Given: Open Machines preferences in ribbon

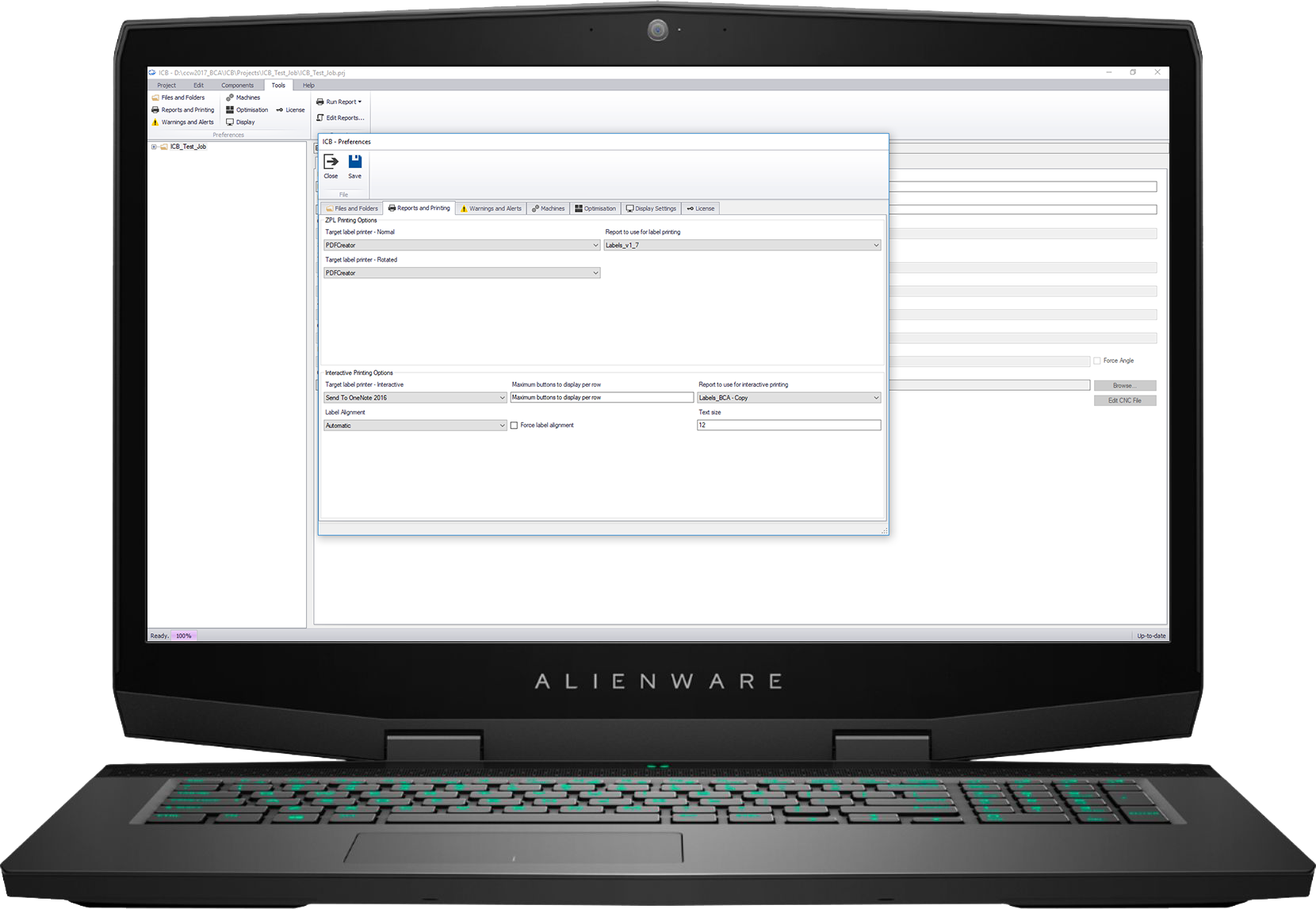Looking at the screenshot, I should [243, 97].
